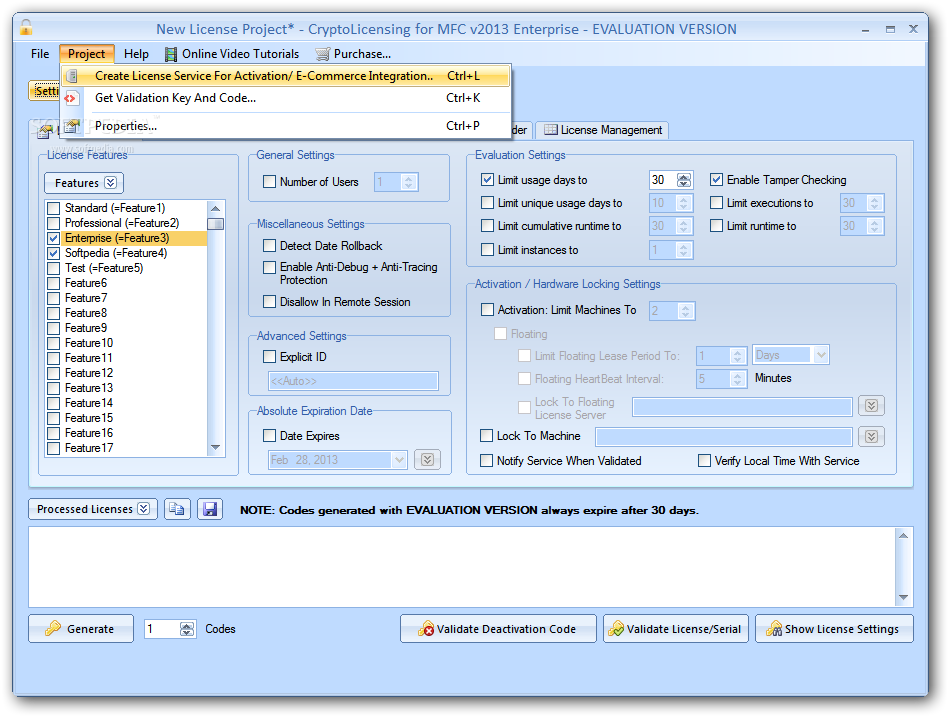The image size is (949, 717).
Task: Click Show License Settings button
Action: tap(834, 629)
